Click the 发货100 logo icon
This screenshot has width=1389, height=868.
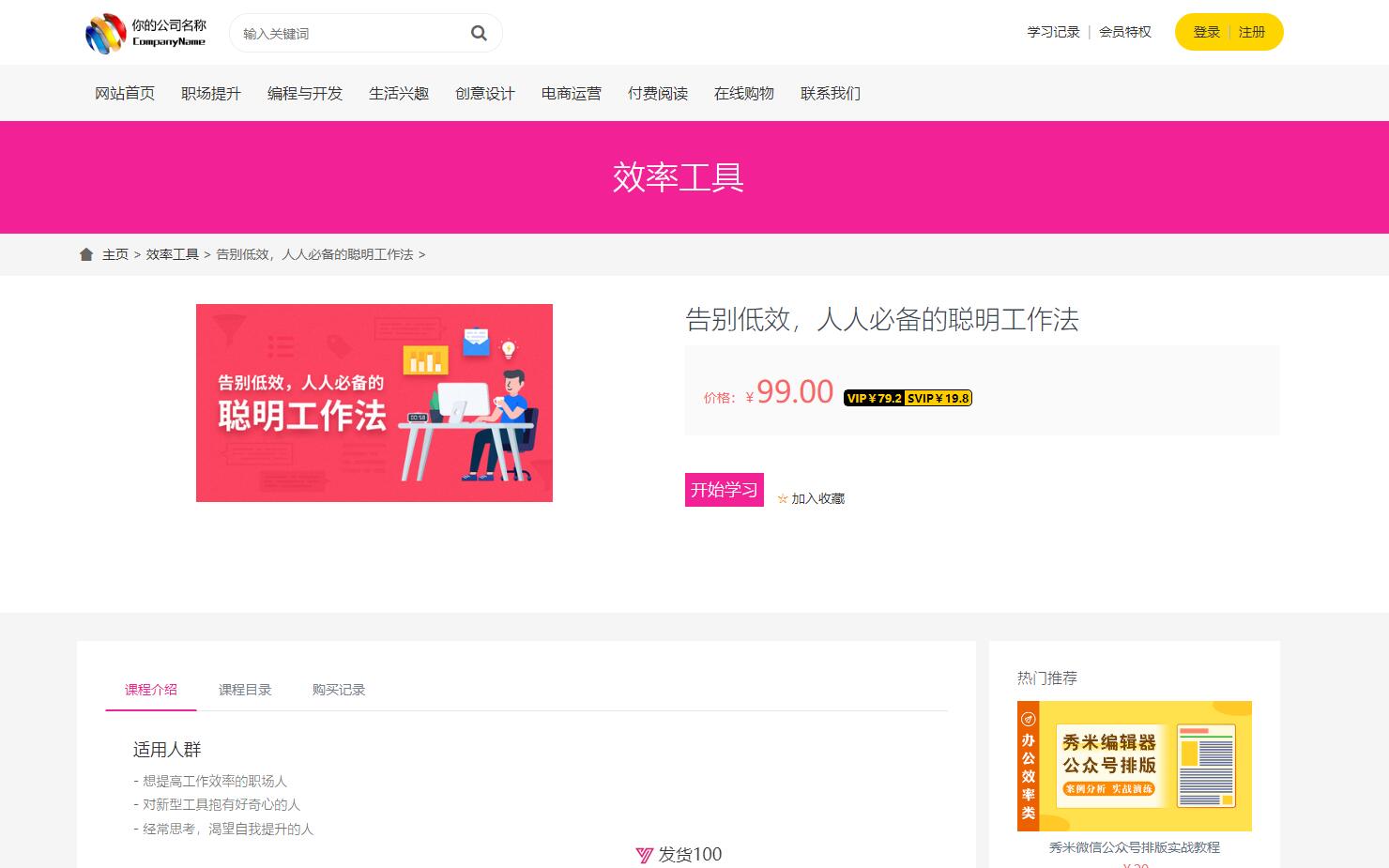coord(644,855)
